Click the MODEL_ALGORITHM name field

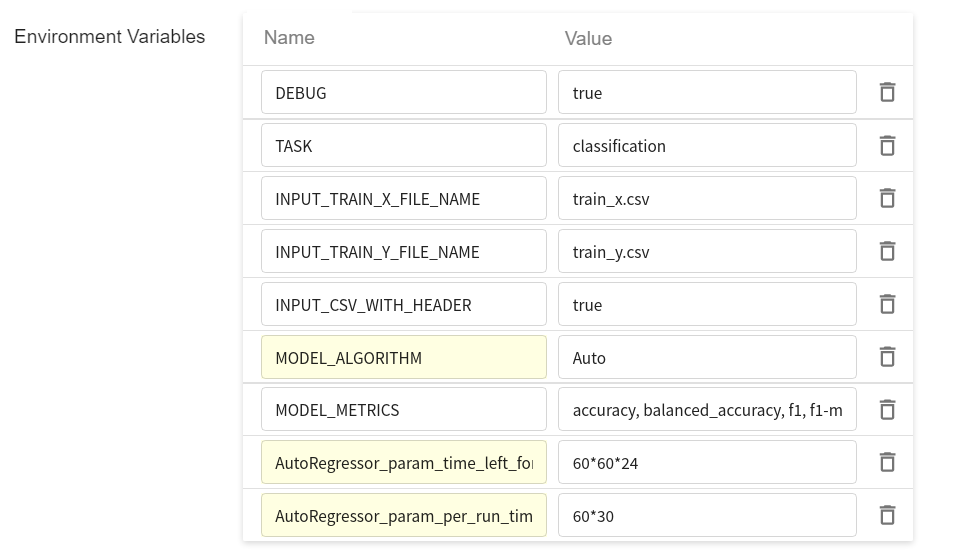[403, 357]
